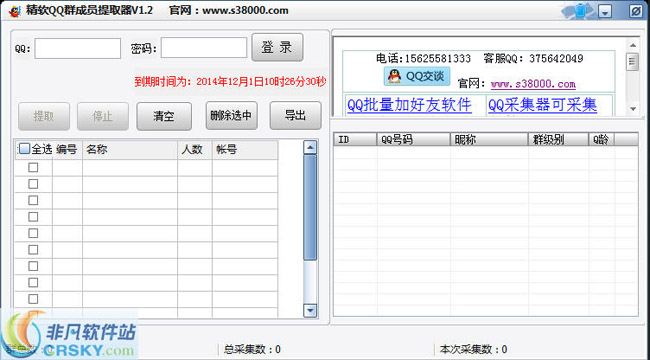Click the 登录 login button
The image size is (650, 360).
coord(277,47)
